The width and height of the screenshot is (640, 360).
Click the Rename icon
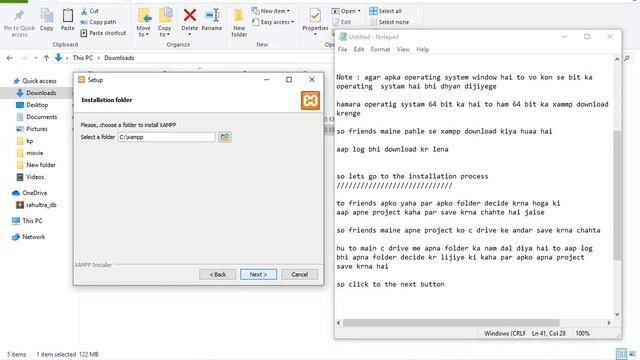click(x=212, y=16)
